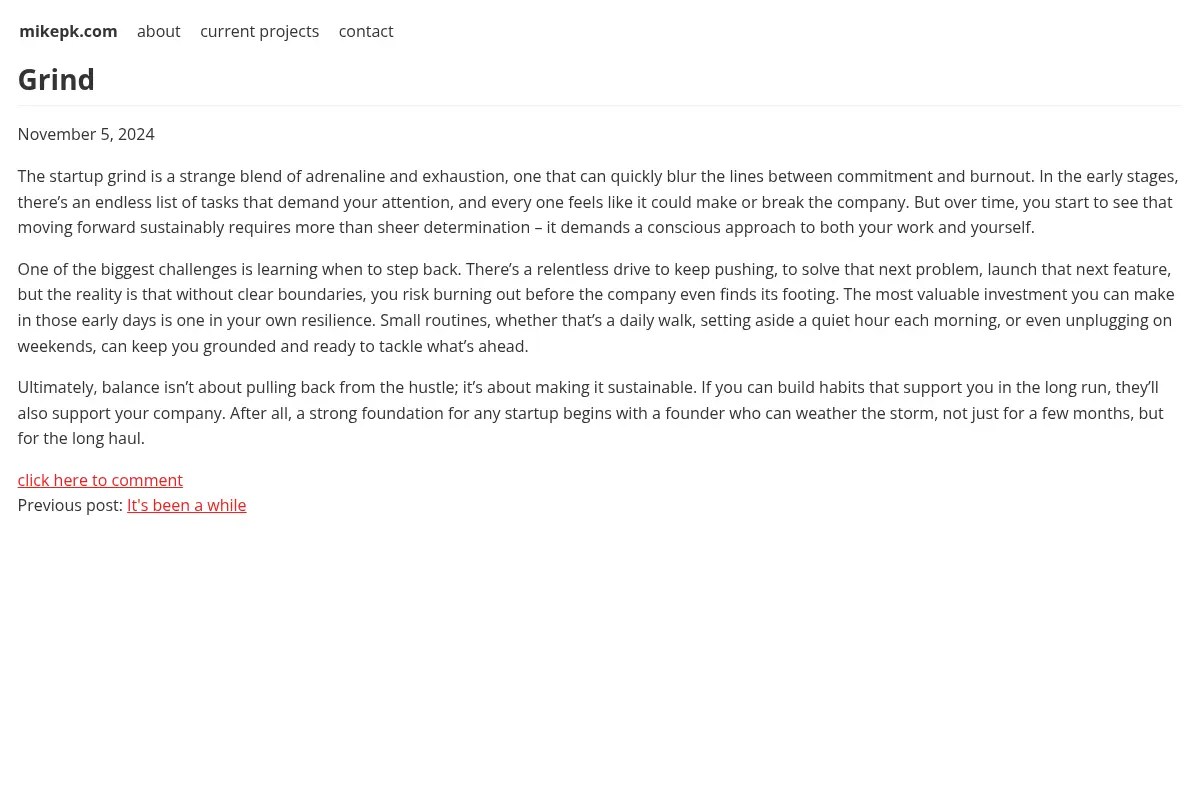The height and width of the screenshot is (800, 1200).
Task: Go to the mikepk.com home link
Action: tap(68, 31)
